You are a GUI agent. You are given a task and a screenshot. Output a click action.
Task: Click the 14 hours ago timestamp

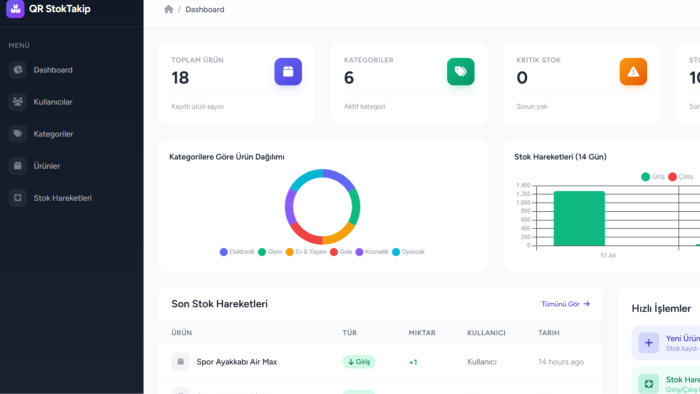pyautogui.click(x=561, y=362)
